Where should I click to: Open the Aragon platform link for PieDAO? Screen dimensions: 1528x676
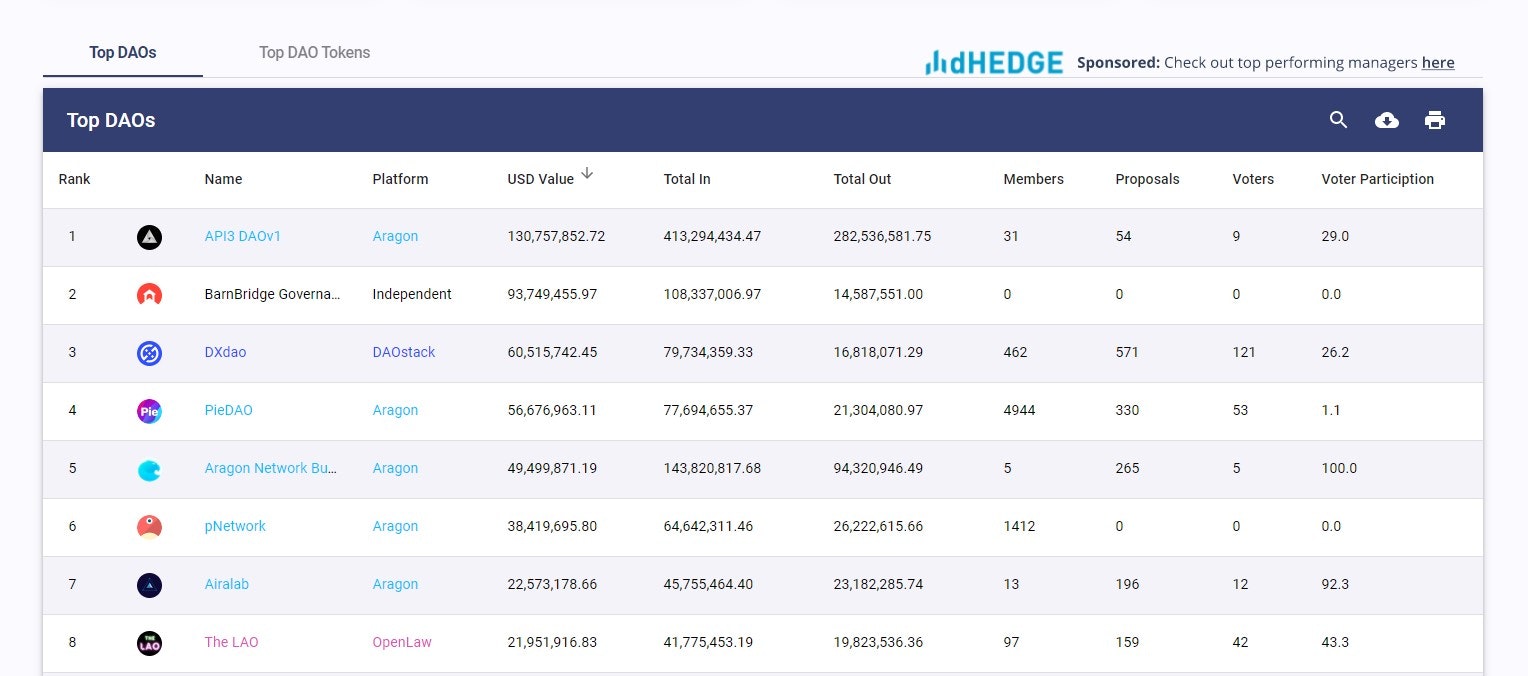pos(395,410)
